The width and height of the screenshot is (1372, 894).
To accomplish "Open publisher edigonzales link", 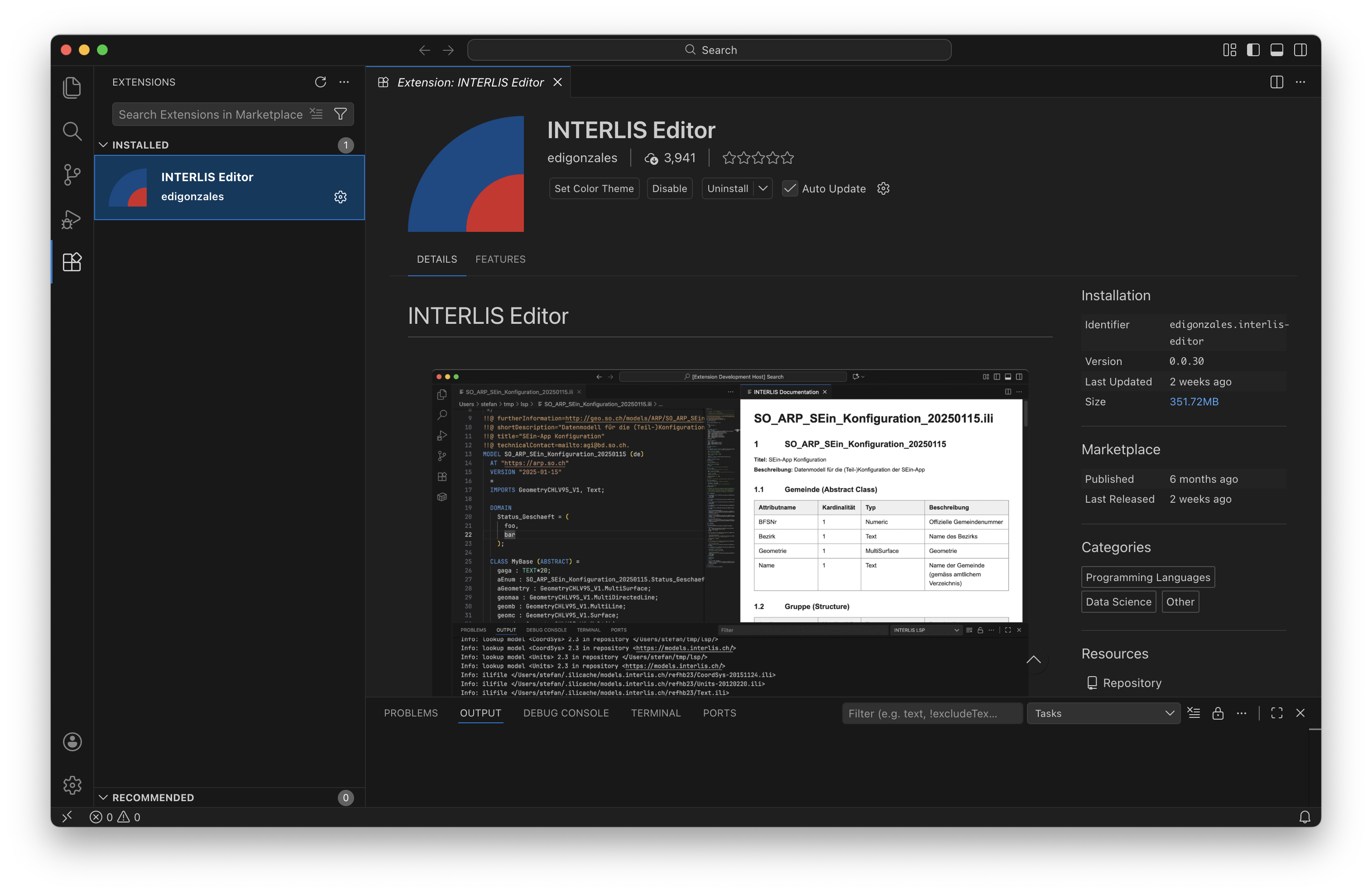I will tap(582, 158).
